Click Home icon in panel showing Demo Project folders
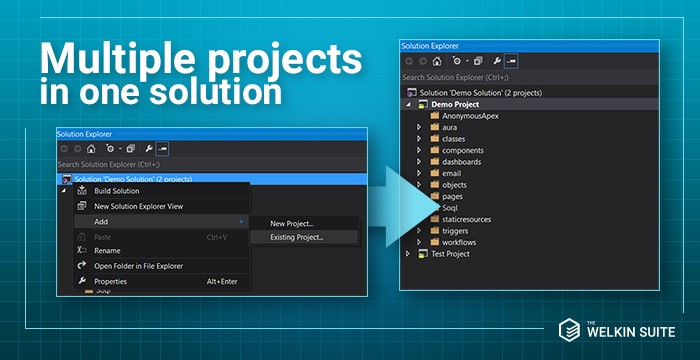 pos(437,61)
